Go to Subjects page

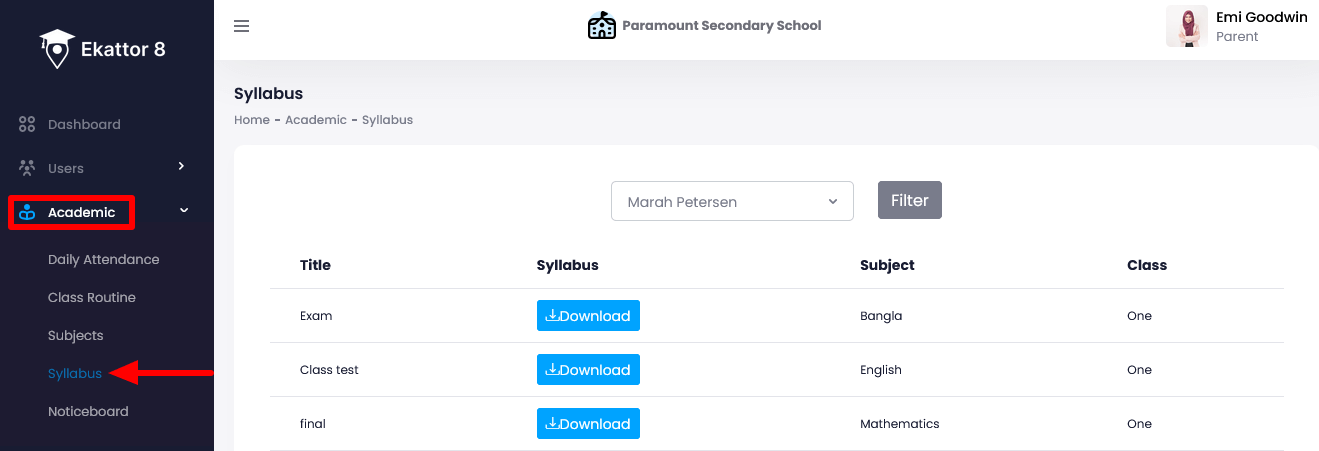(75, 335)
